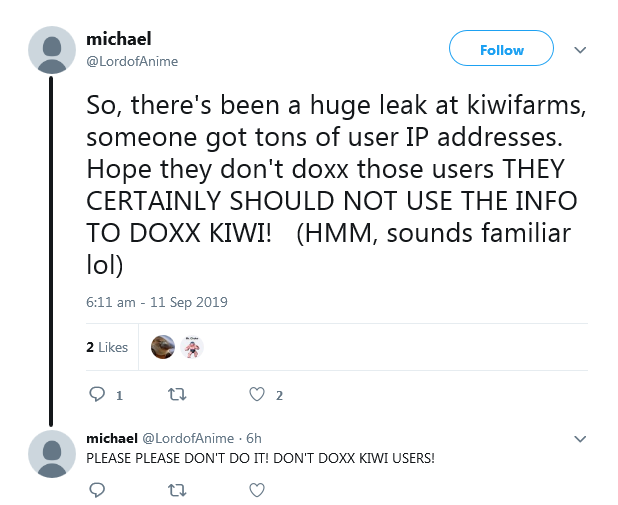Open the chevron menu on reply tweet
The height and width of the screenshot is (505, 618).
coord(580,439)
